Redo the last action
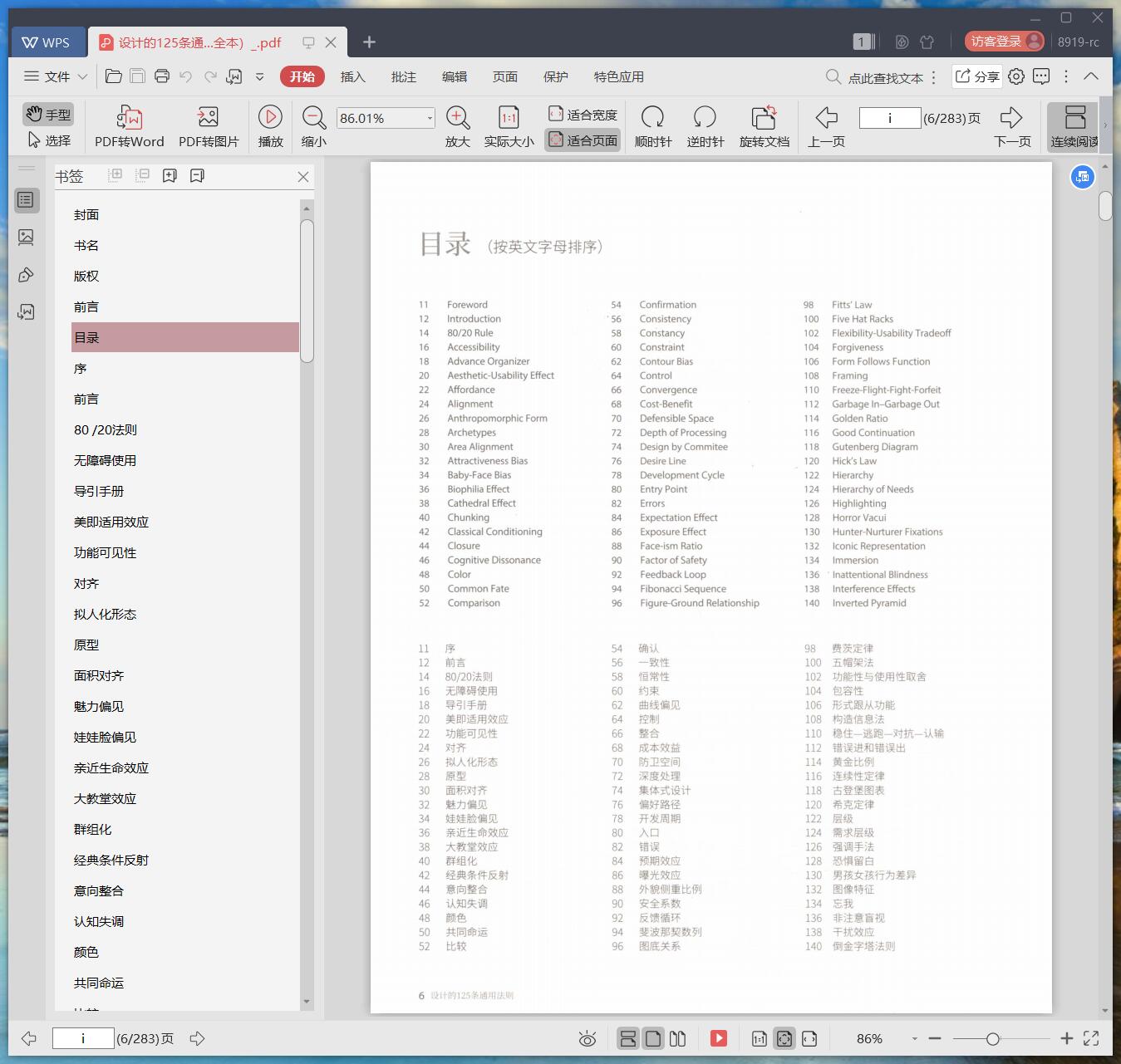Viewport: 1121px width, 1064px height. coord(210,76)
